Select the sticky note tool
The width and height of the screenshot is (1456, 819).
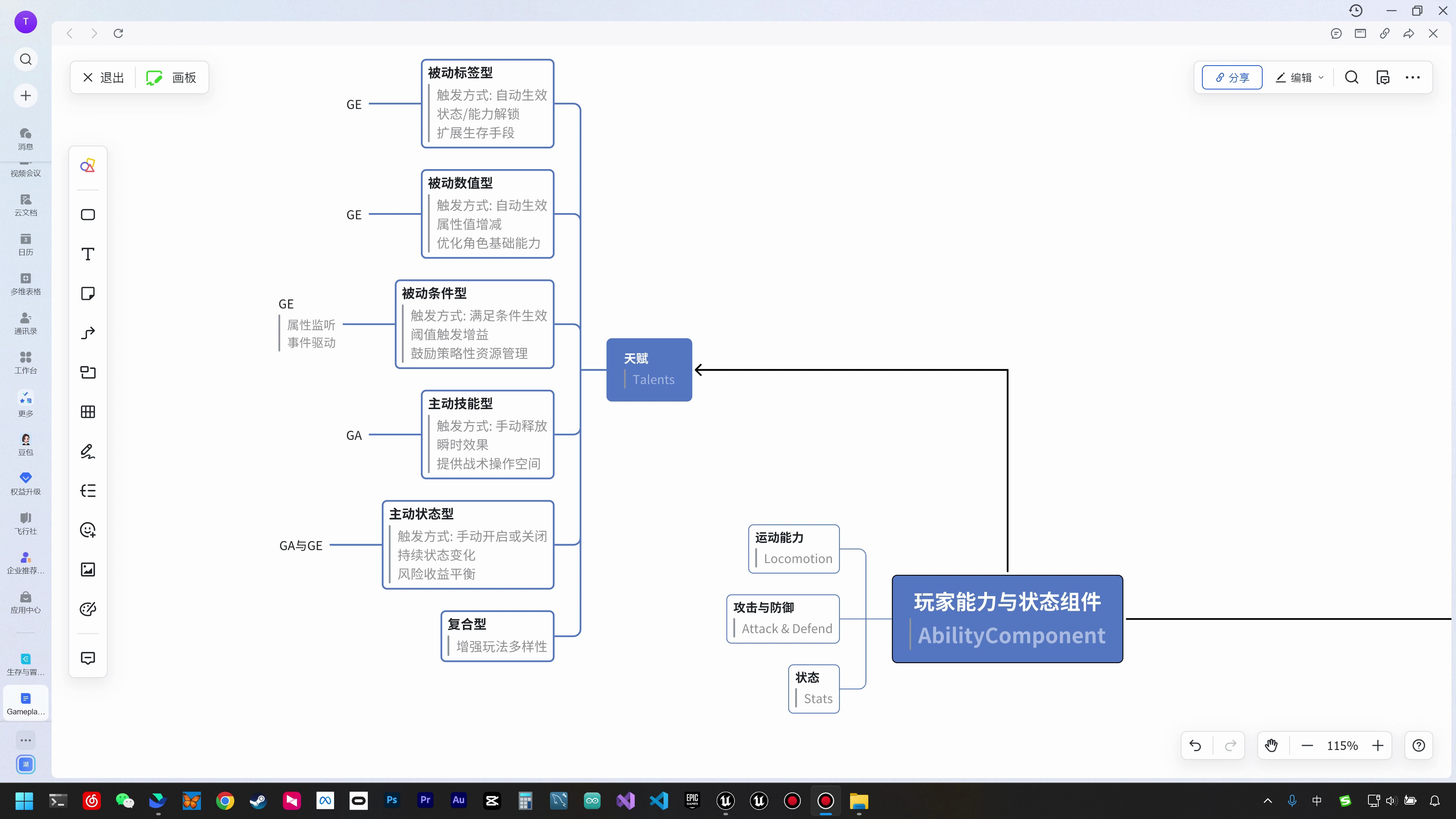coord(88,293)
